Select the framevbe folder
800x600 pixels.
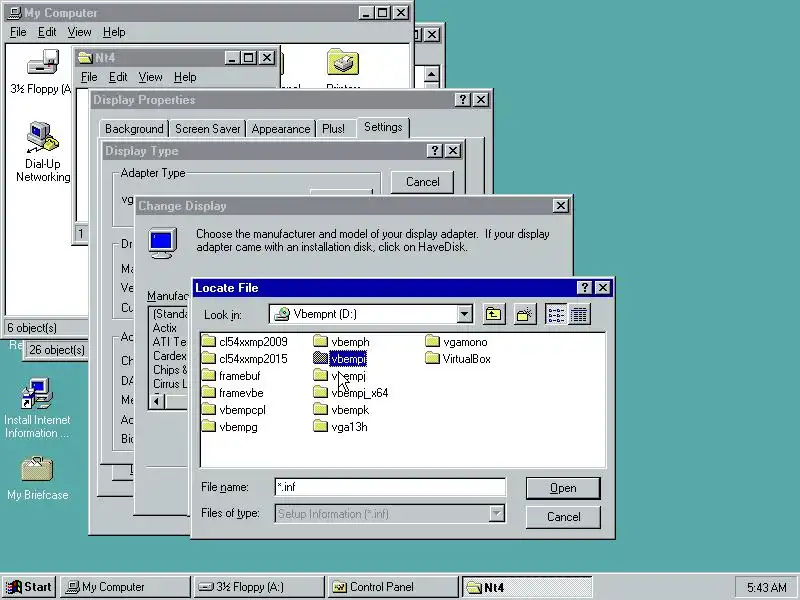[x=233, y=393]
